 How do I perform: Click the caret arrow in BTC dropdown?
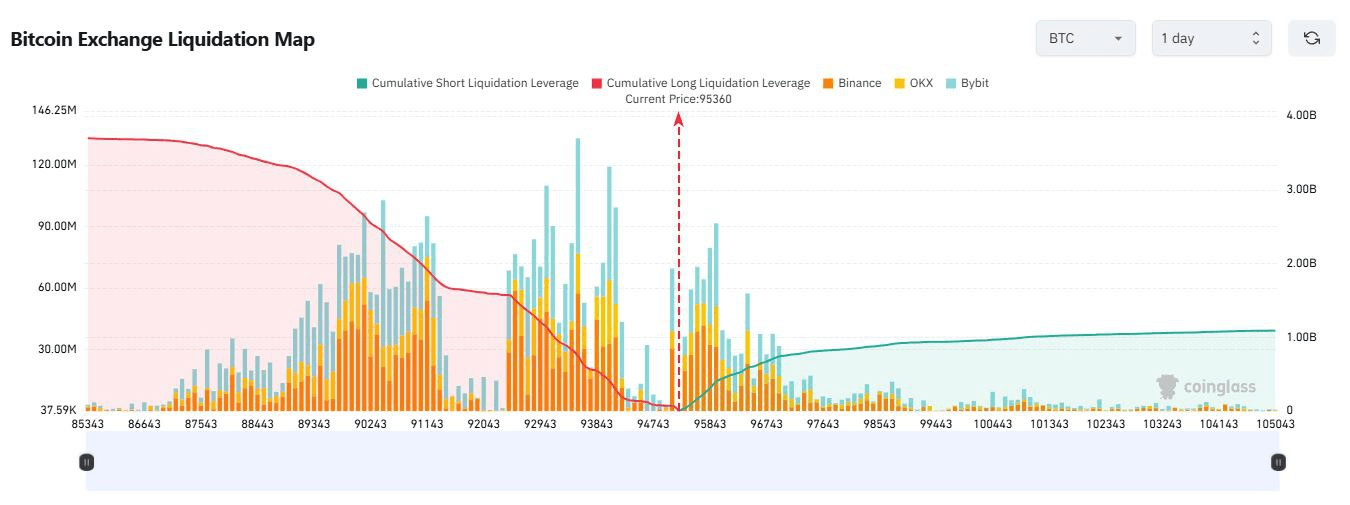[1118, 39]
